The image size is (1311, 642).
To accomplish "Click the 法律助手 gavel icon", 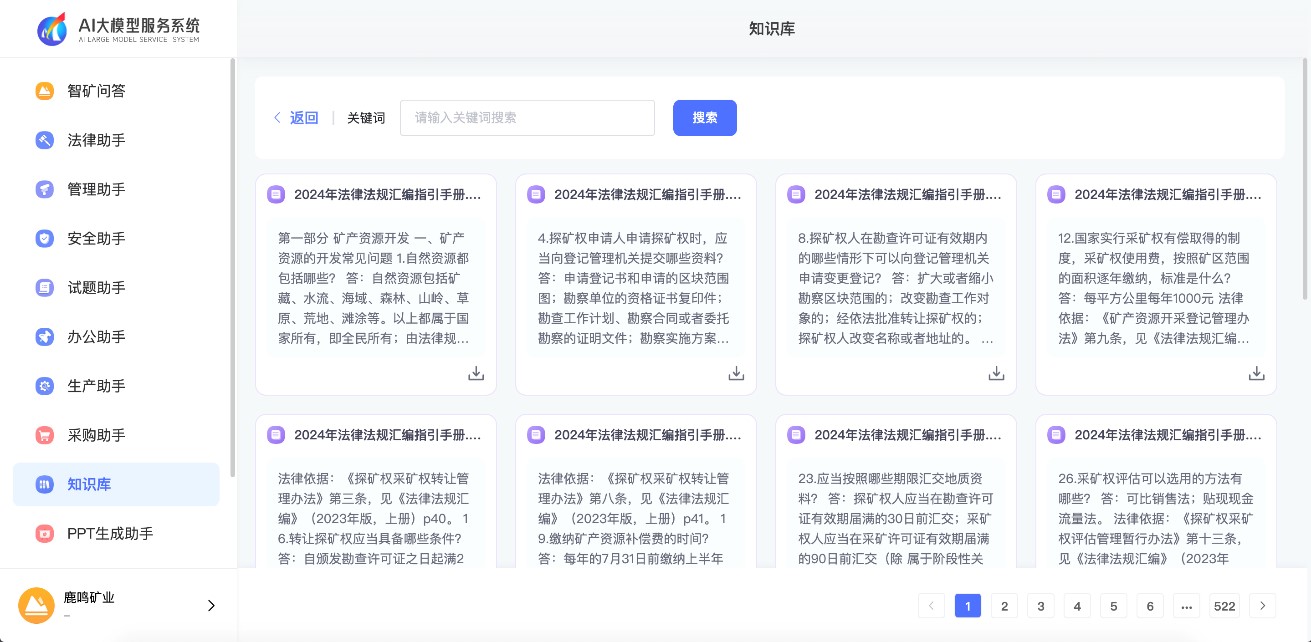I will click(45, 140).
